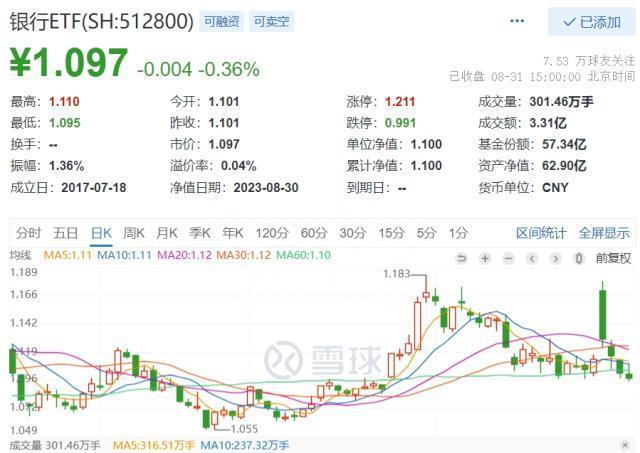This screenshot has height=453, width=640.
Task: Toggle the 可融资 tag
Action: coord(220,21)
